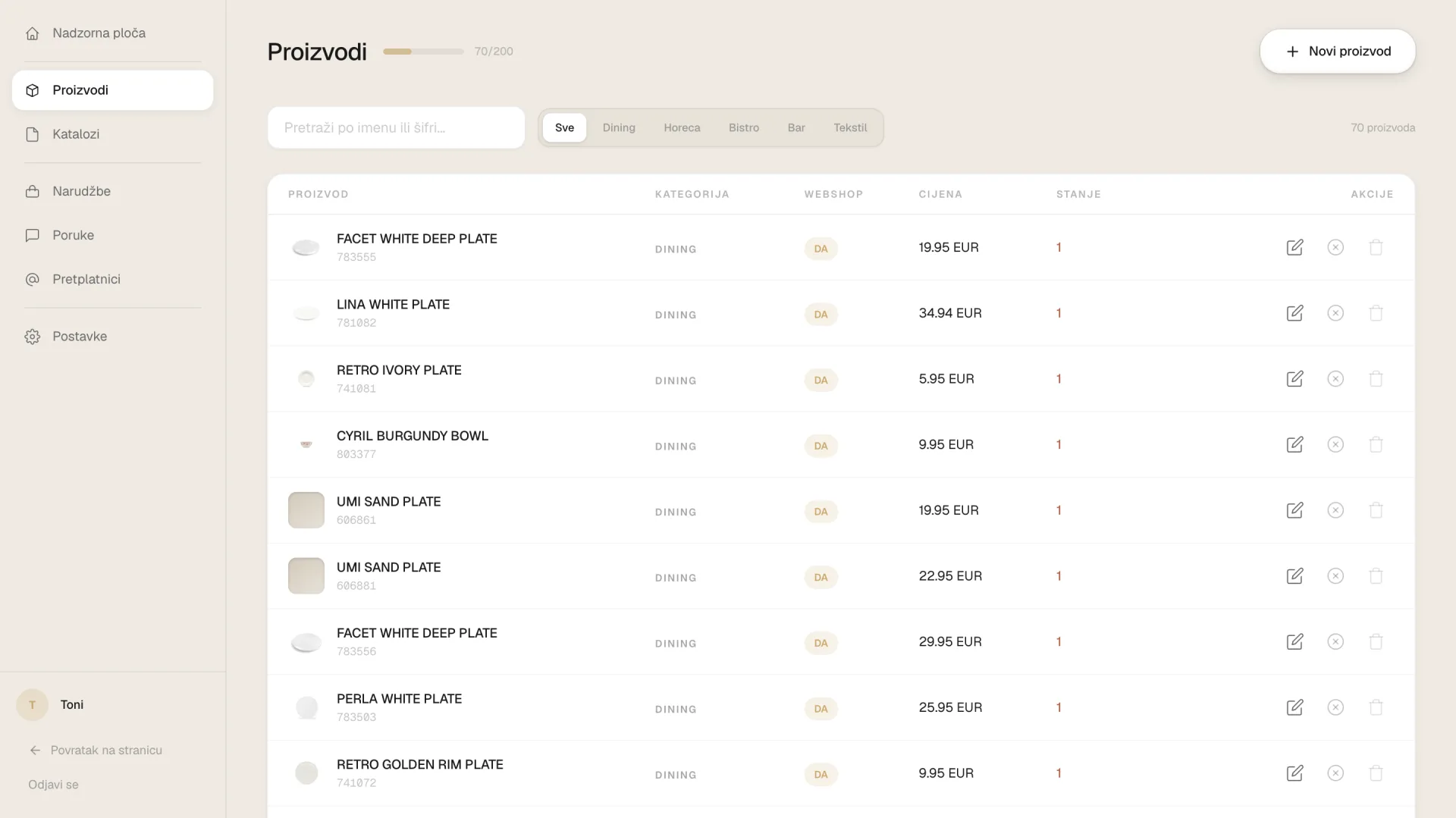Toggle DA webshop badge on LINA WHITE PLATE

(x=821, y=314)
